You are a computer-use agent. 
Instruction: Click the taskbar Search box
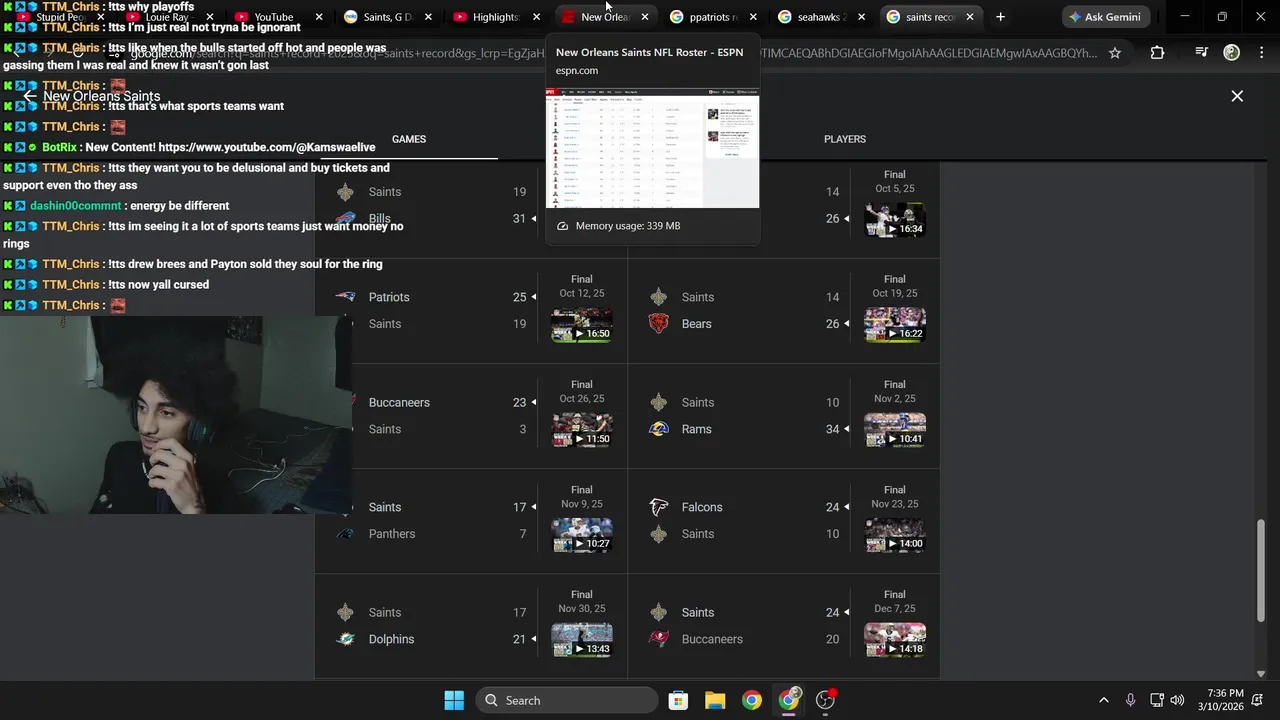click(567, 700)
